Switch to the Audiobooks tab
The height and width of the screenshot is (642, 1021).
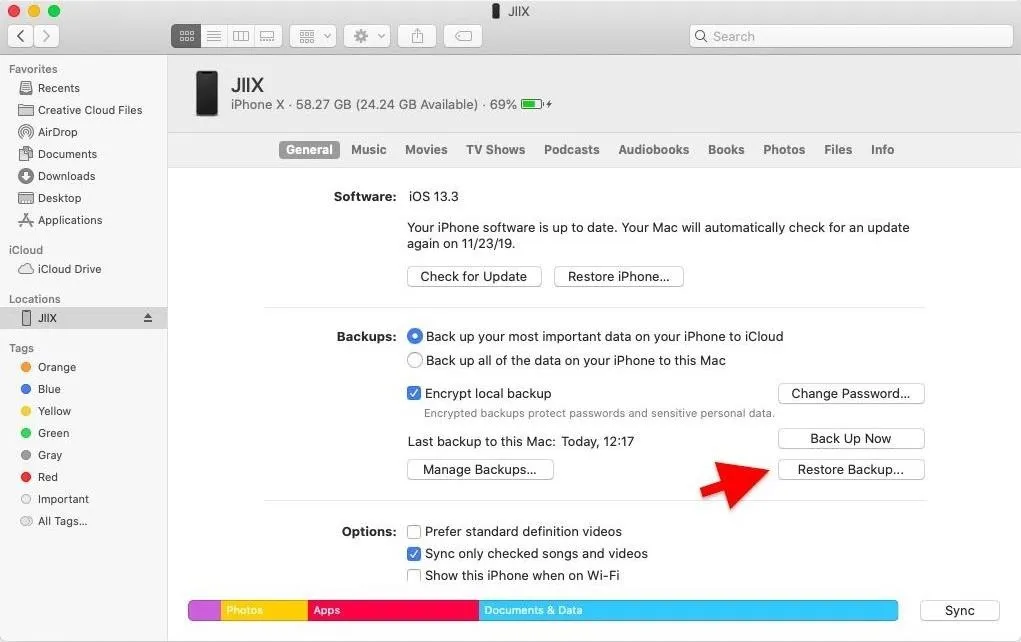[654, 150]
